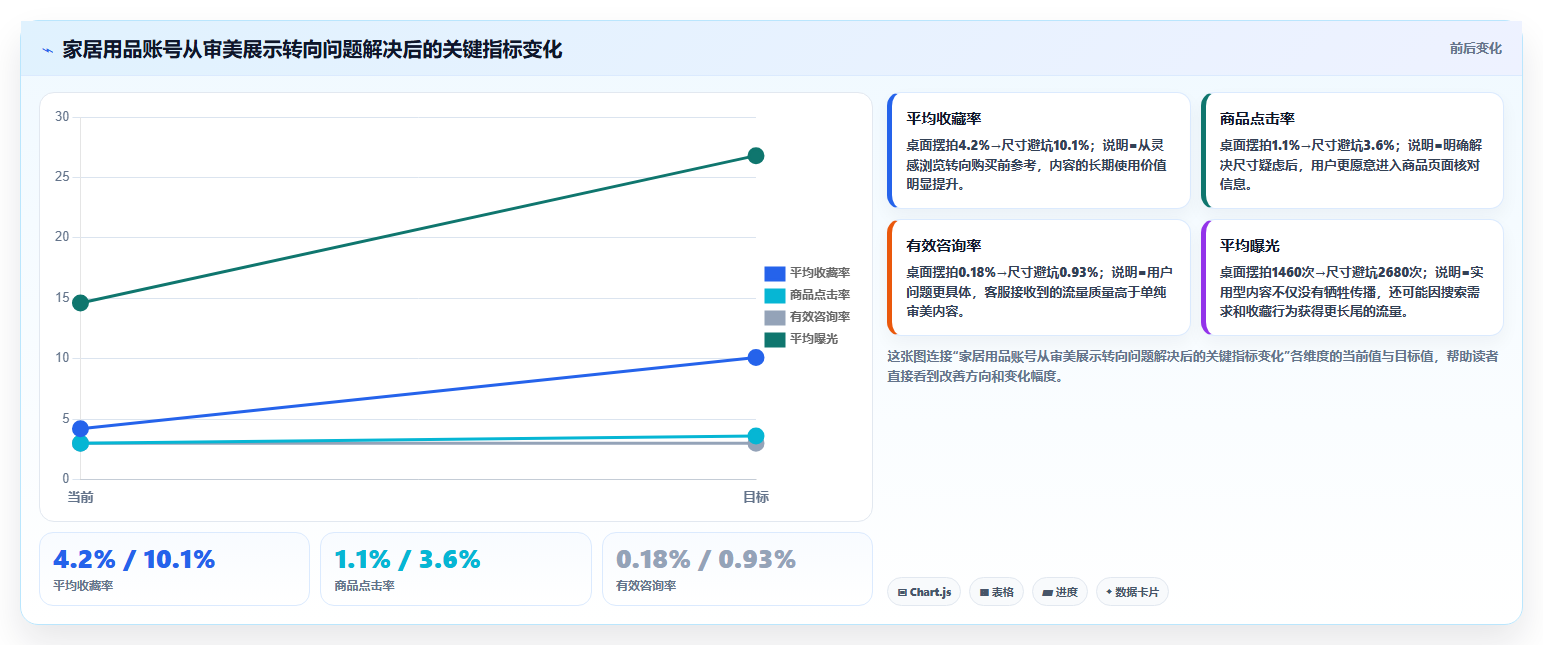This screenshot has width=1543, height=645.
Task: Click the icon inside the 表格 tag
Action: tap(984, 593)
